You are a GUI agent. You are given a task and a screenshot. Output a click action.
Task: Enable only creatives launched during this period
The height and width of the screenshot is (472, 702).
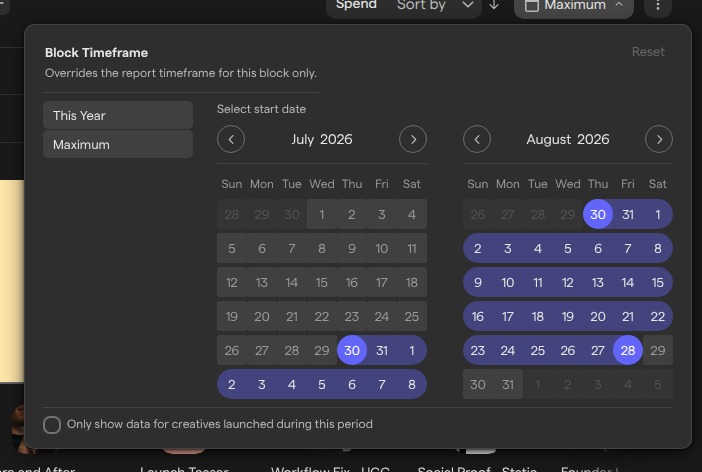[x=52, y=425]
